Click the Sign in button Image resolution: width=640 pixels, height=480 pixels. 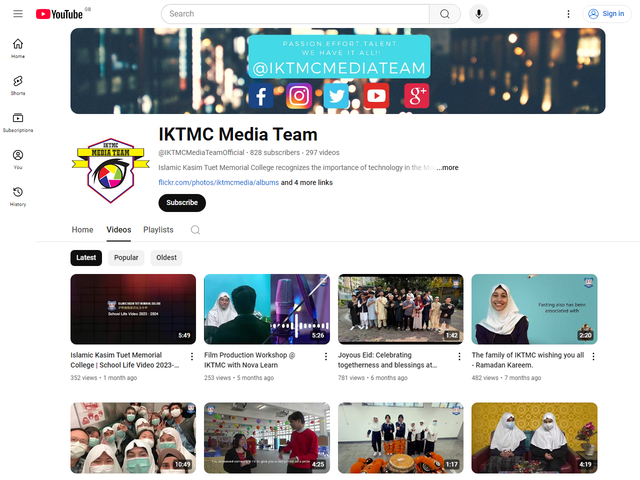[606, 14]
